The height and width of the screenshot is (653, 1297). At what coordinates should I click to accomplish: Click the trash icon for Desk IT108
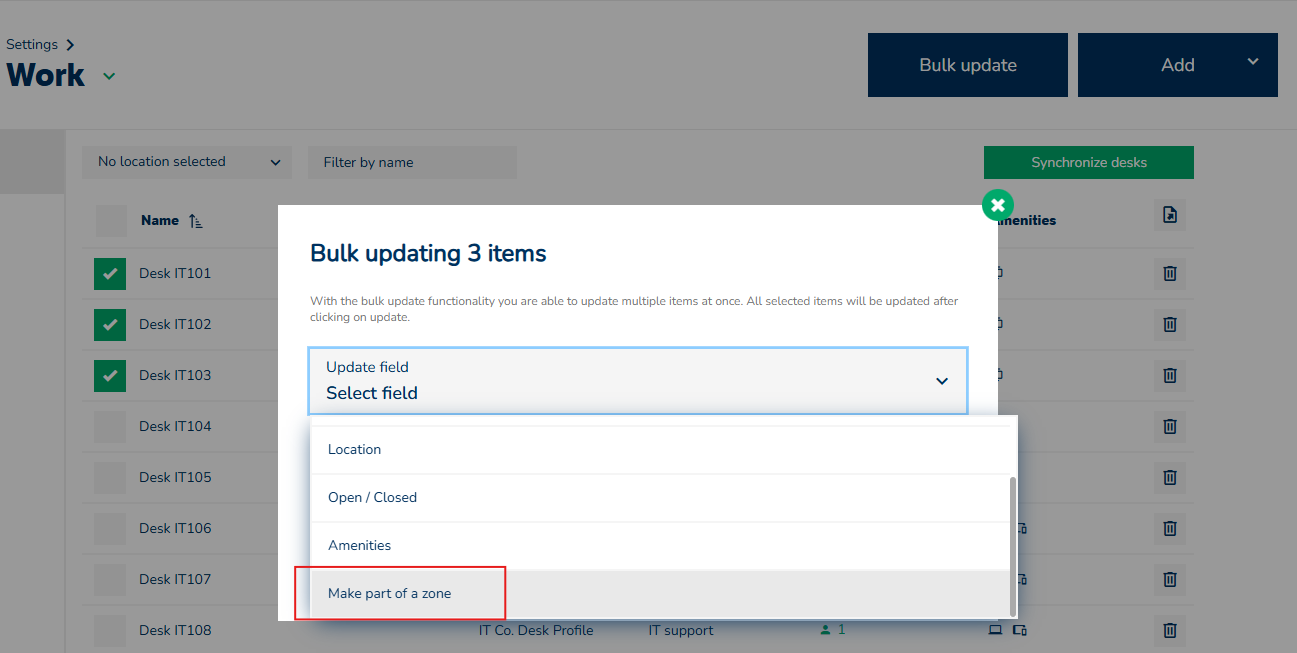point(1169,630)
